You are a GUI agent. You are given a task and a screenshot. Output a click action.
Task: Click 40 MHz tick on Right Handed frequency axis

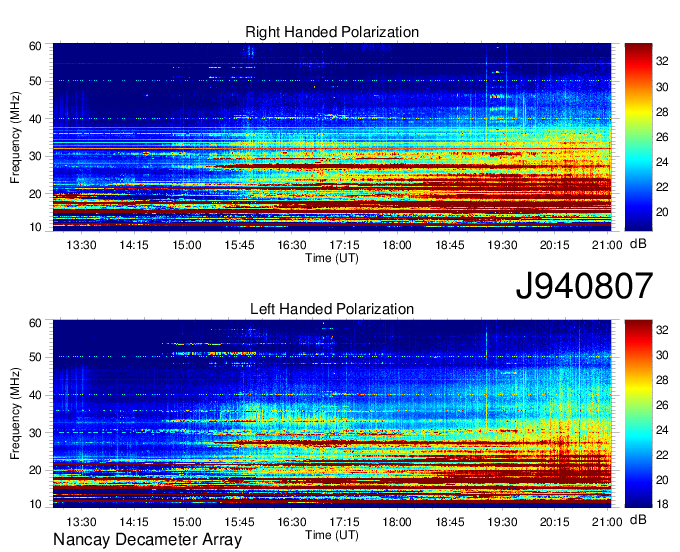[35, 119]
